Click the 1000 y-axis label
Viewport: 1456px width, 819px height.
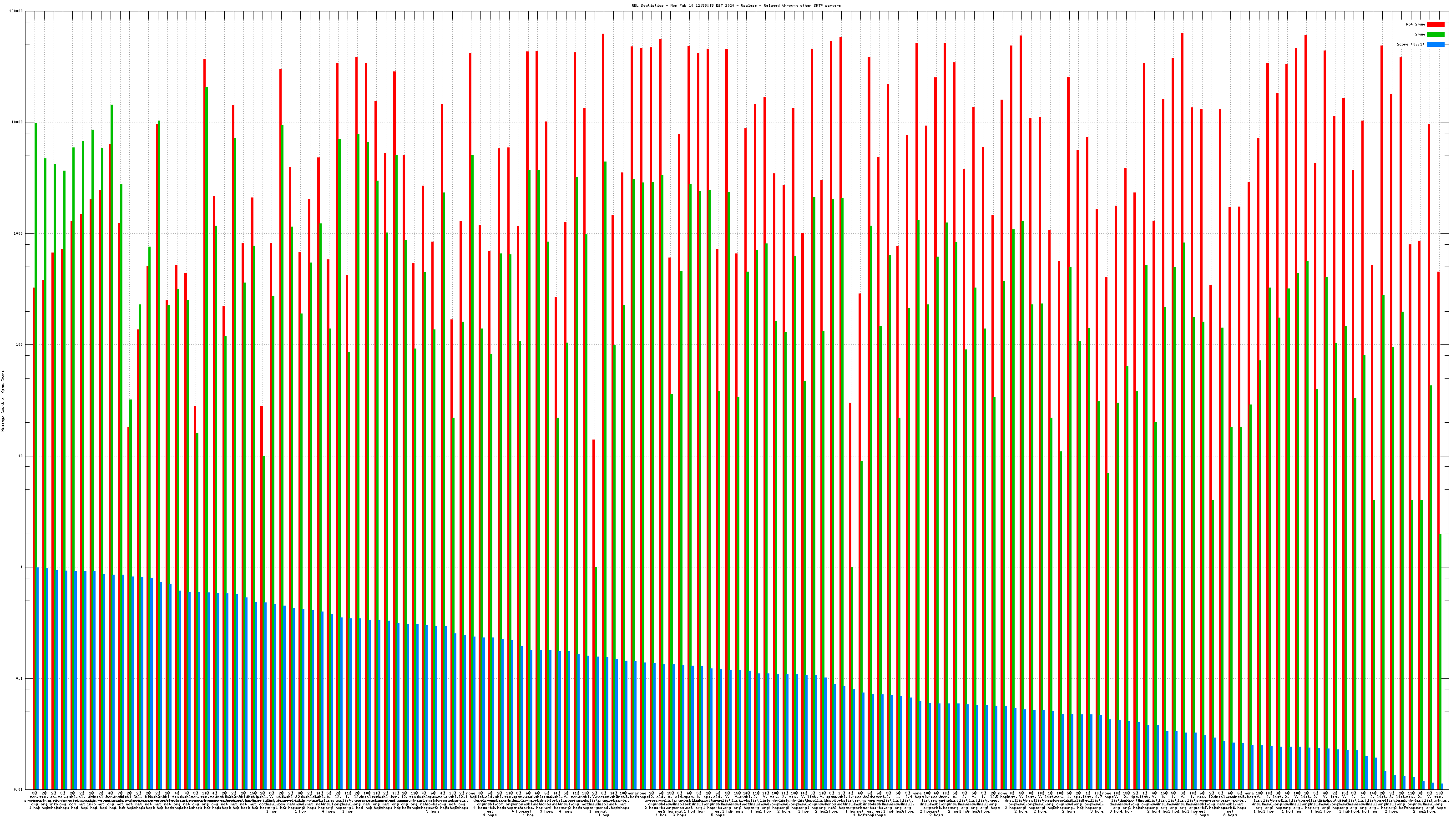(x=19, y=233)
